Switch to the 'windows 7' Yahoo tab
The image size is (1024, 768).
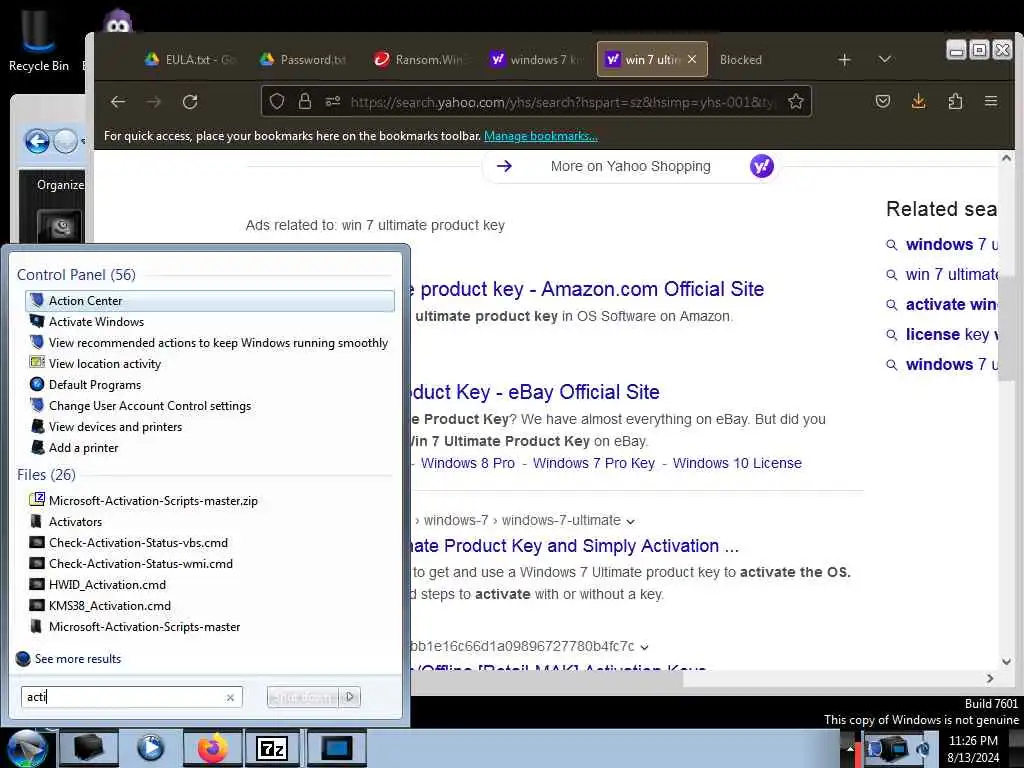(x=536, y=59)
